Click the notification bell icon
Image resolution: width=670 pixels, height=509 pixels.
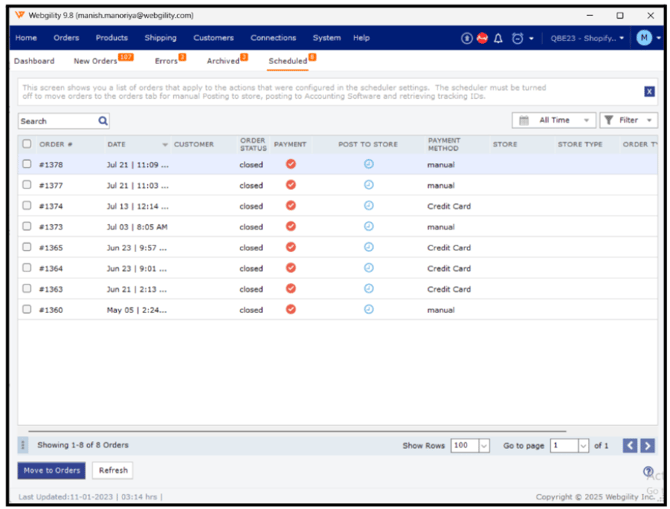tap(498, 38)
